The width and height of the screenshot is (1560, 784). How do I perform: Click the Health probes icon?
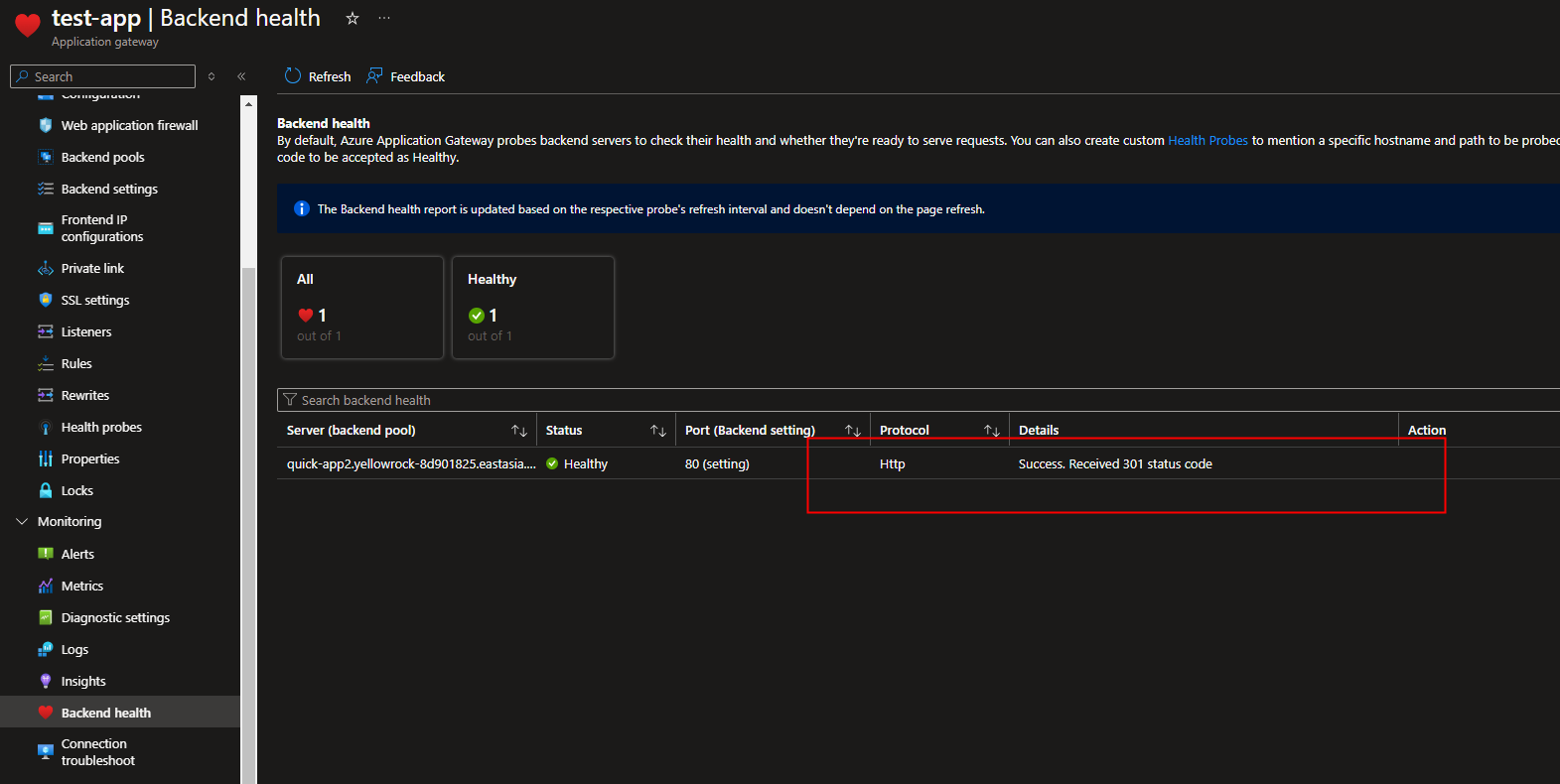point(46,427)
